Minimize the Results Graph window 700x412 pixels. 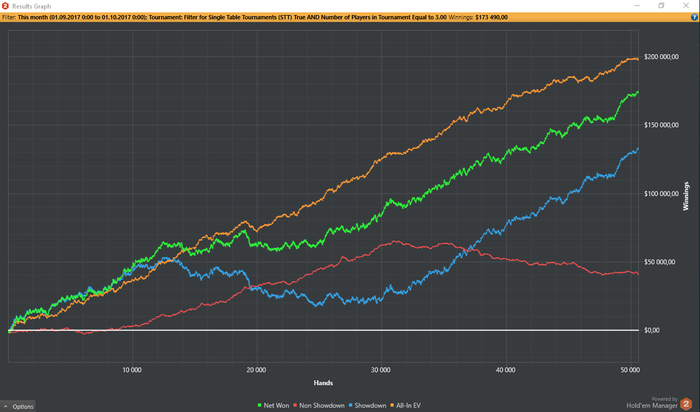click(x=637, y=6)
